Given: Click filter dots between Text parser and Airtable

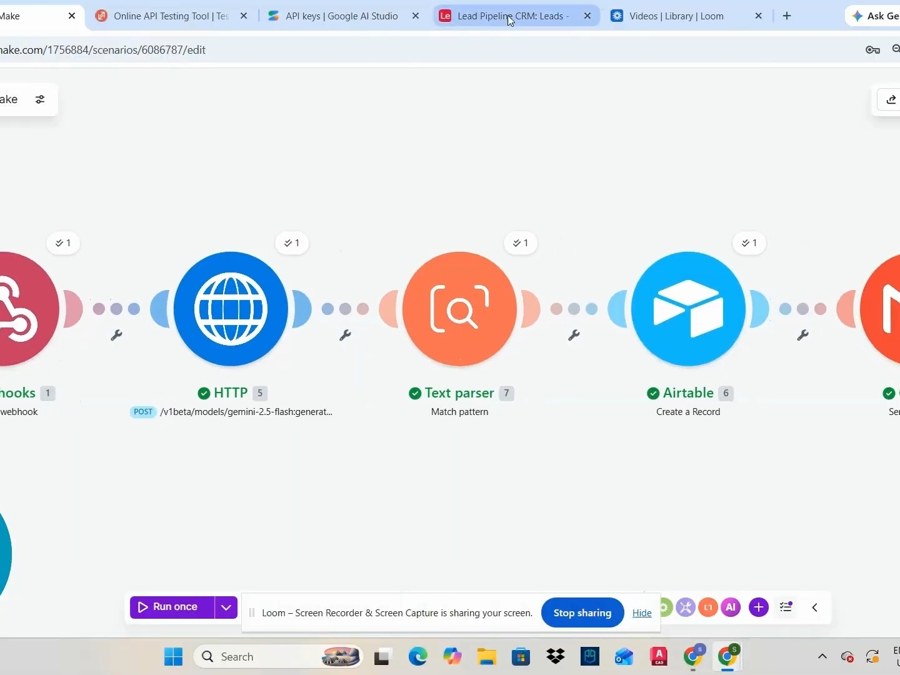Looking at the screenshot, I should coord(573,309).
